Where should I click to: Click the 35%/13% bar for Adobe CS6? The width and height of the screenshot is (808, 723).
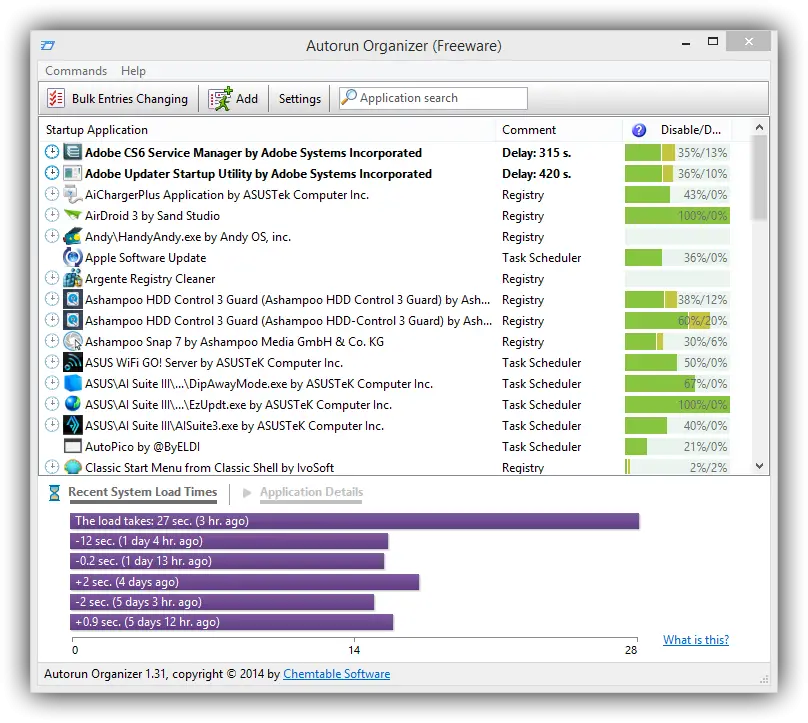(x=677, y=153)
